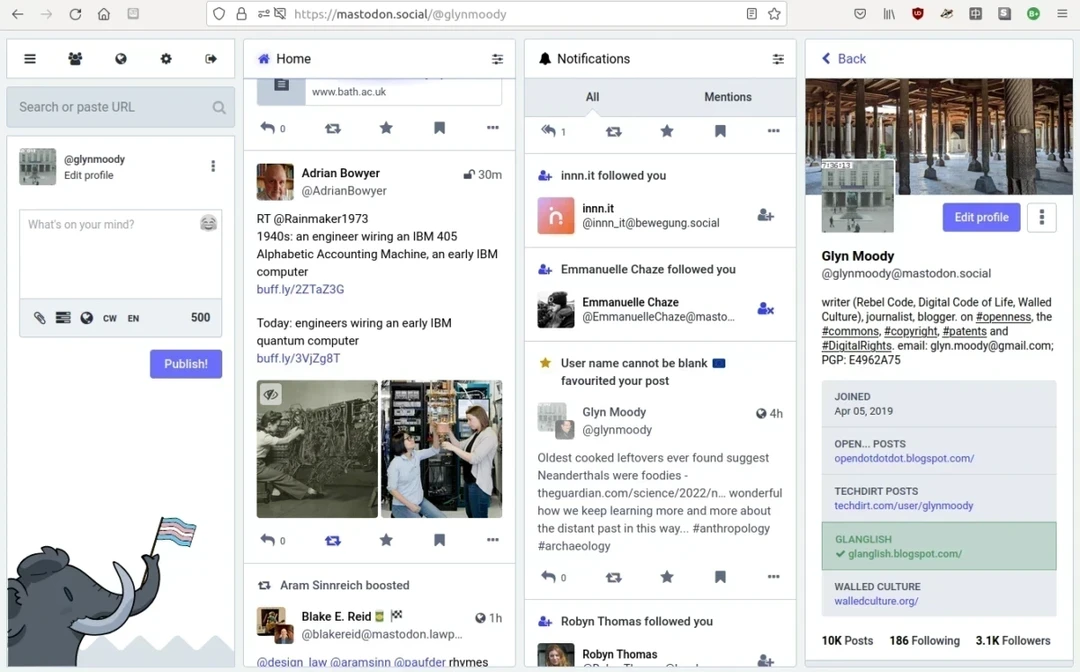
Task: Click the Search or paste URL field
Action: click(x=121, y=107)
